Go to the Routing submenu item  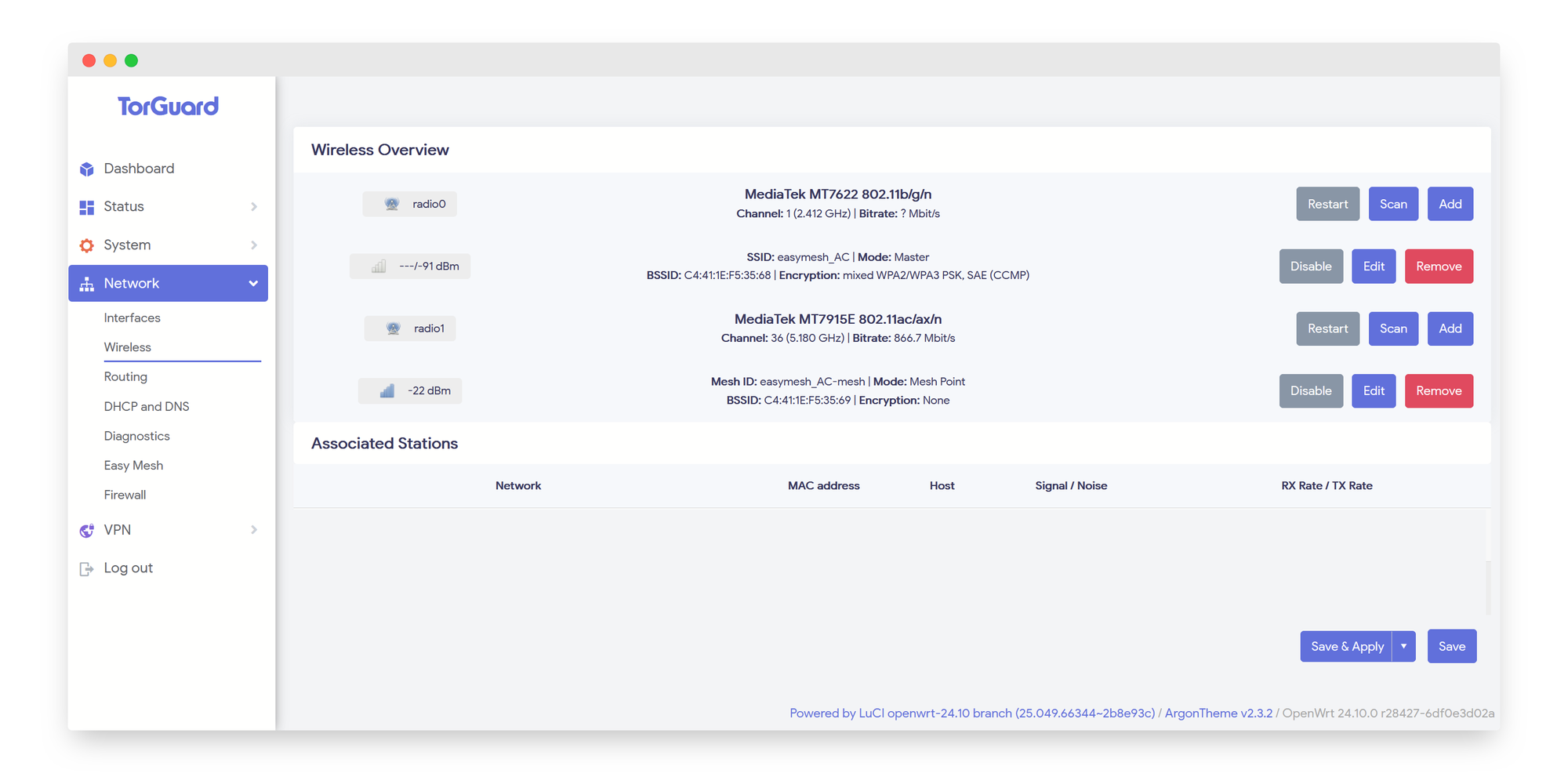tap(125, 377)
